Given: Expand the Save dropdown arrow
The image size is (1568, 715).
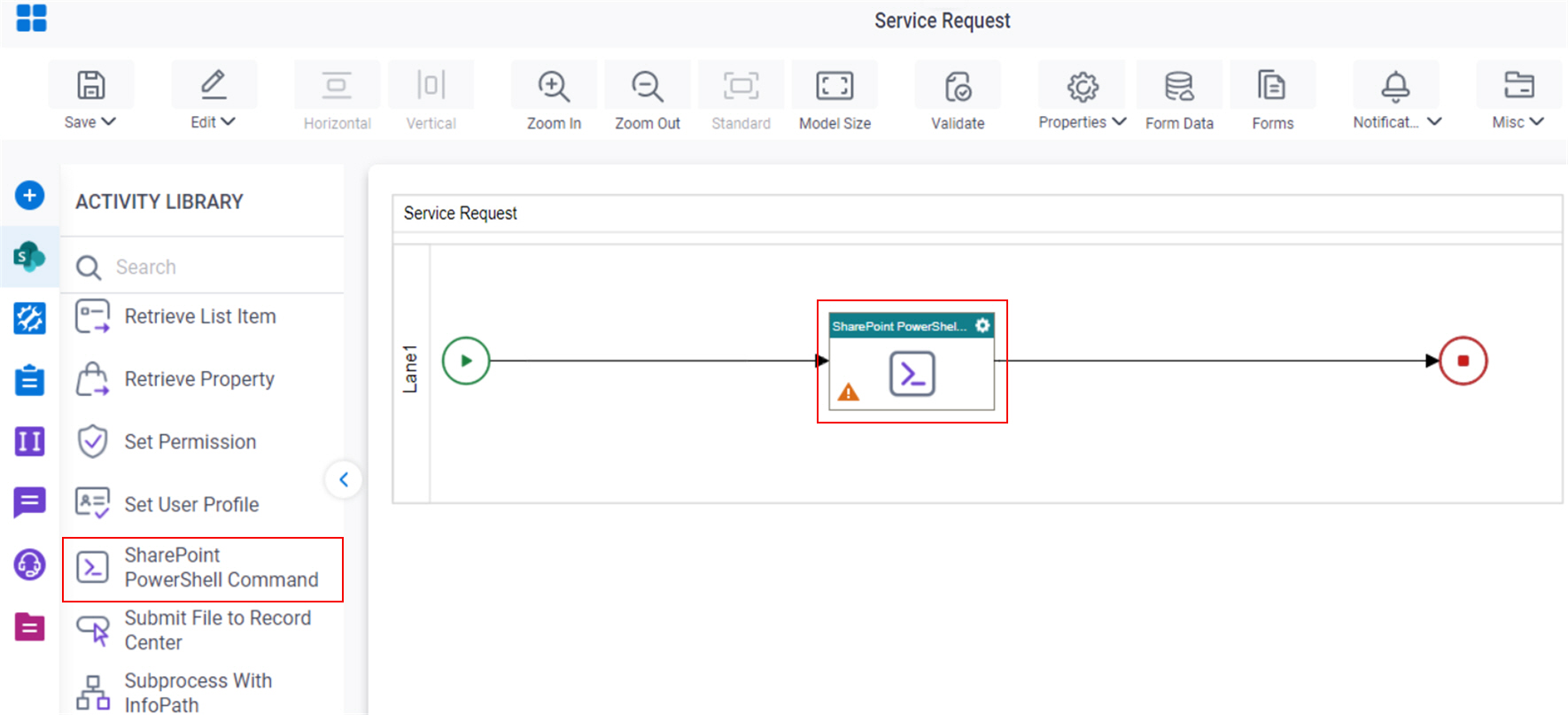Looking at the screenshot, I should [x=109, y=121].
